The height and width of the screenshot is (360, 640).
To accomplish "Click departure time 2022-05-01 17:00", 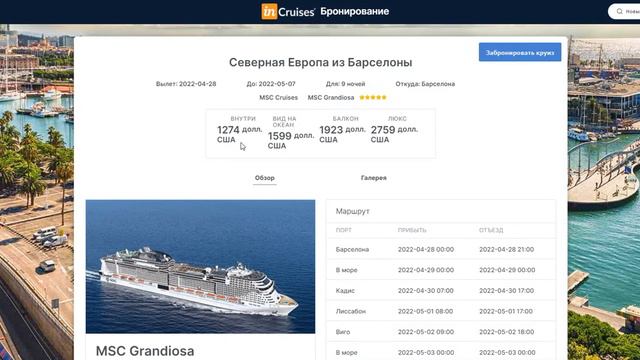I will pyautogui.click(x=506, y=311).
